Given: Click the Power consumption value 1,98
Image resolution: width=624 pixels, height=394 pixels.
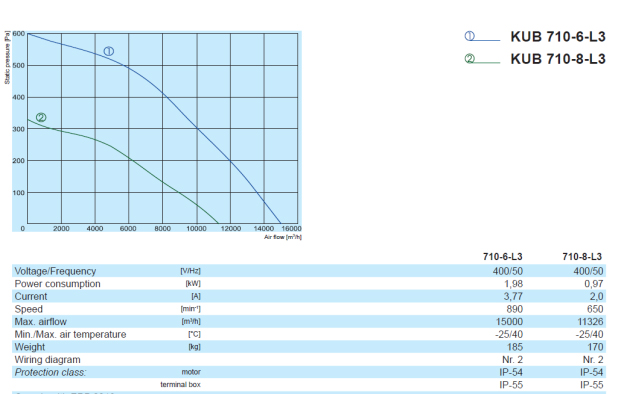Looking at the screenshot, I should click(513, 284).
